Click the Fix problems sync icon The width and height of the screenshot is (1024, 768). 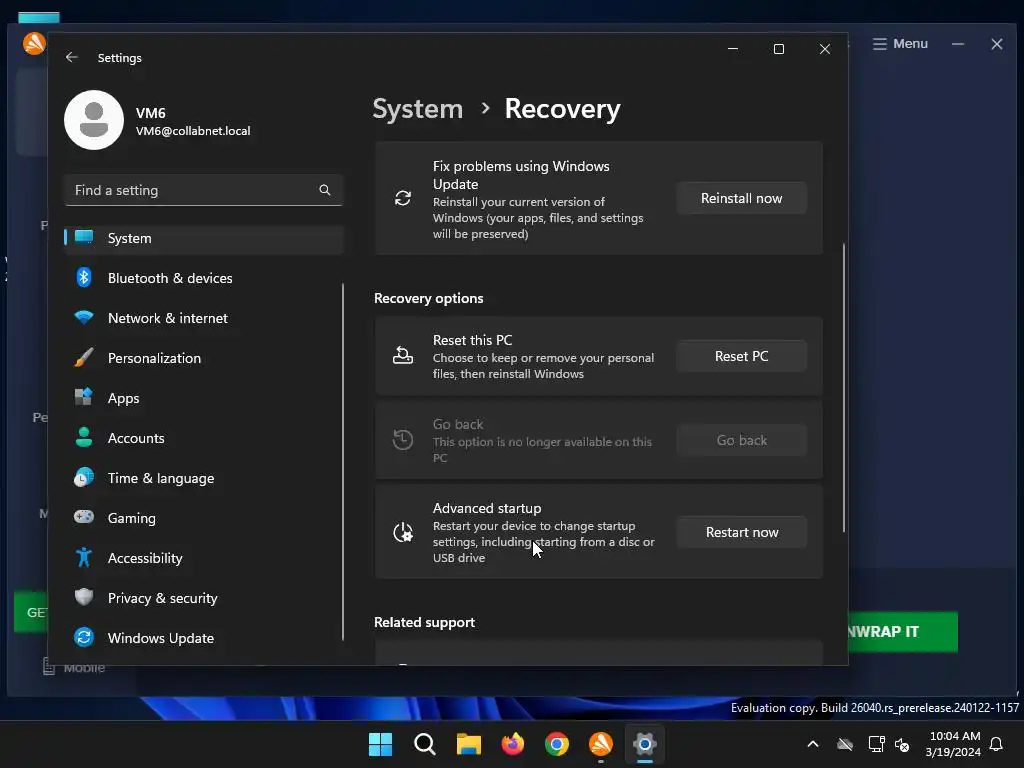coord(403,198)
